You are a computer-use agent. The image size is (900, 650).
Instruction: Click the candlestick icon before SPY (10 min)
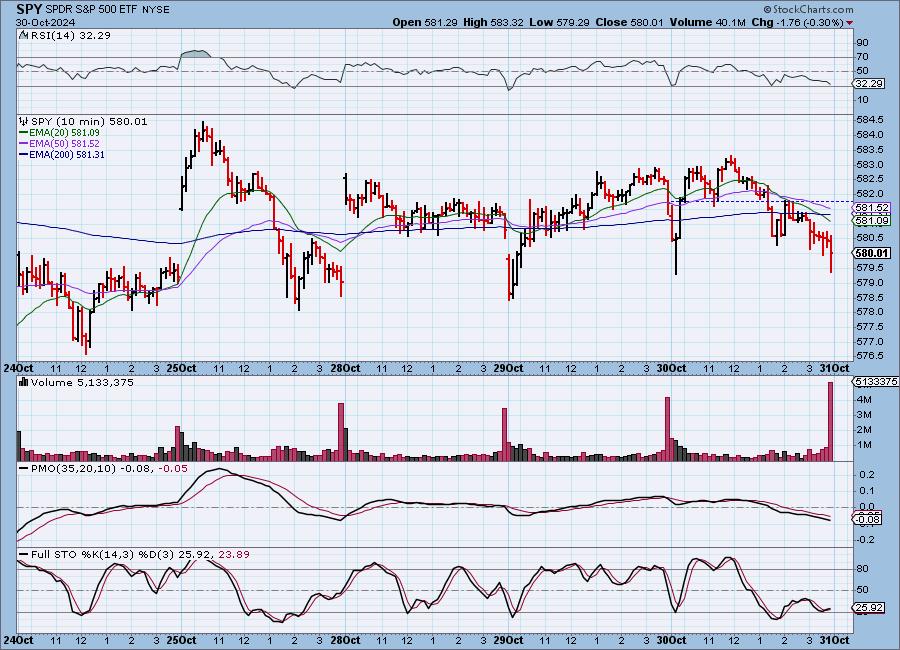point(24,121)
